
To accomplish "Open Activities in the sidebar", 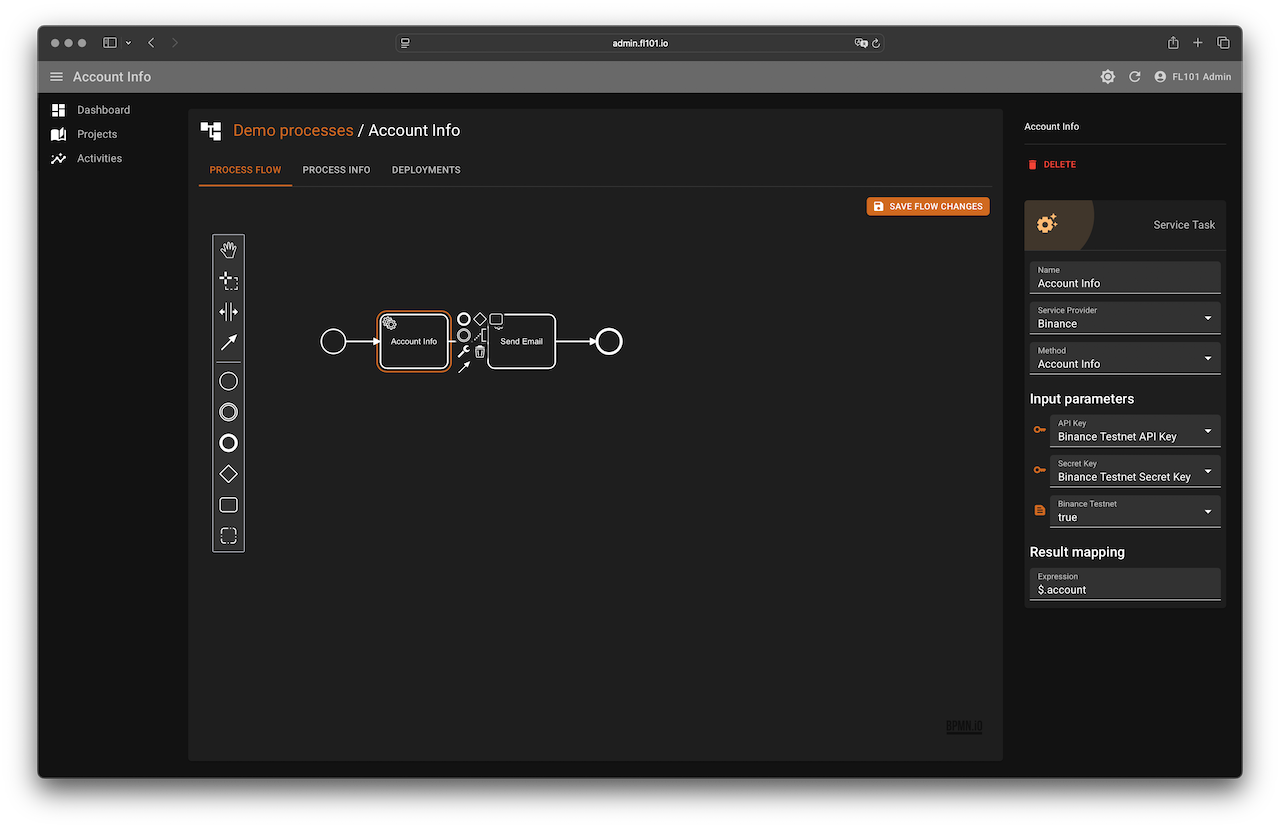I will pos(99,158).
